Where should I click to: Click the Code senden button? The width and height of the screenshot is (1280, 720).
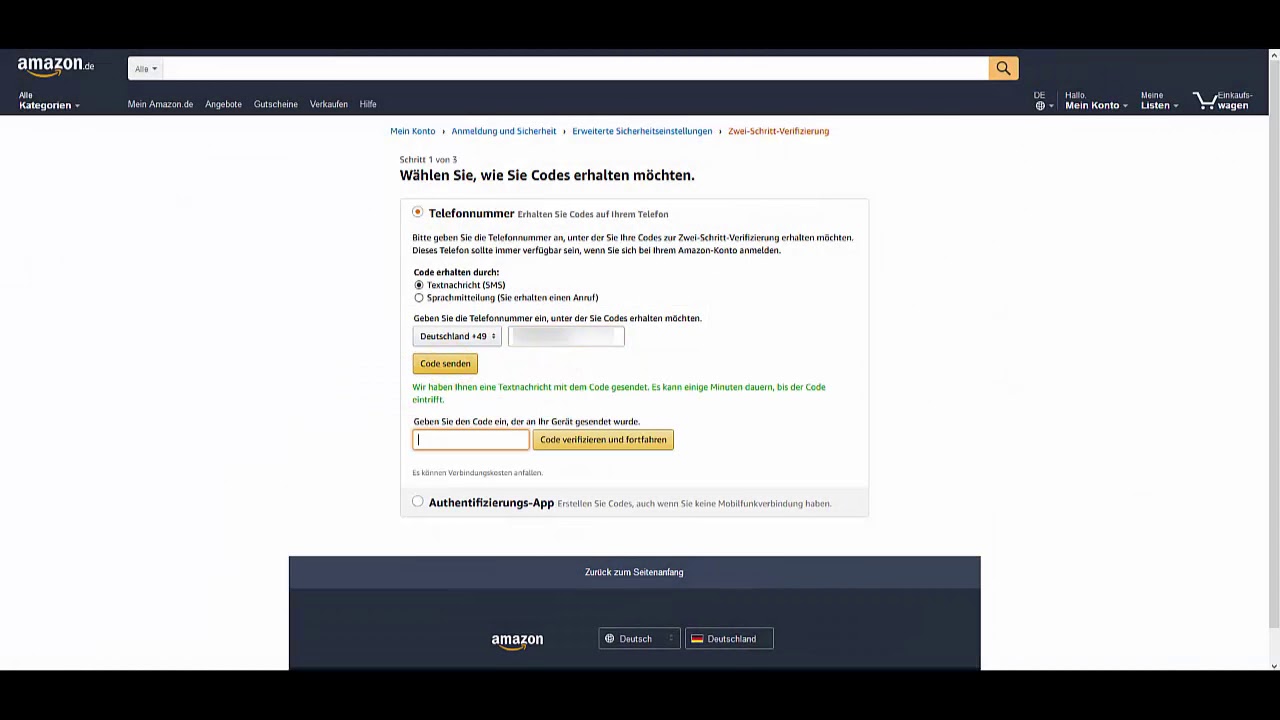click(445, 364)
